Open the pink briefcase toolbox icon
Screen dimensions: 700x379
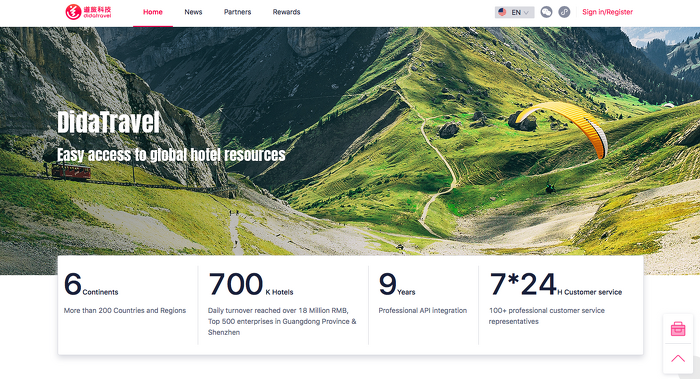coord(678,329)
